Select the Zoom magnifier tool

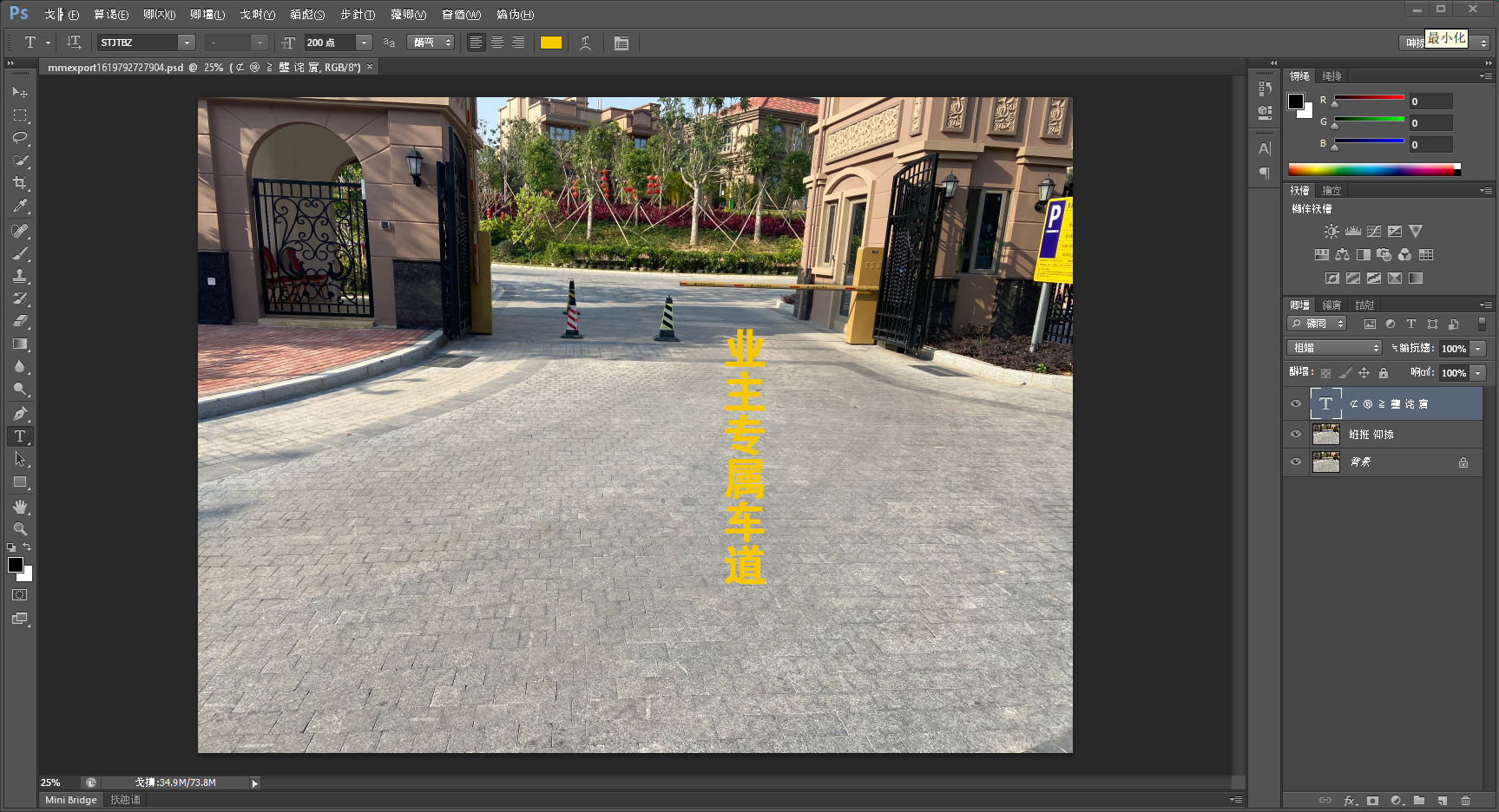pyautogui.click(x=20, y=529)
